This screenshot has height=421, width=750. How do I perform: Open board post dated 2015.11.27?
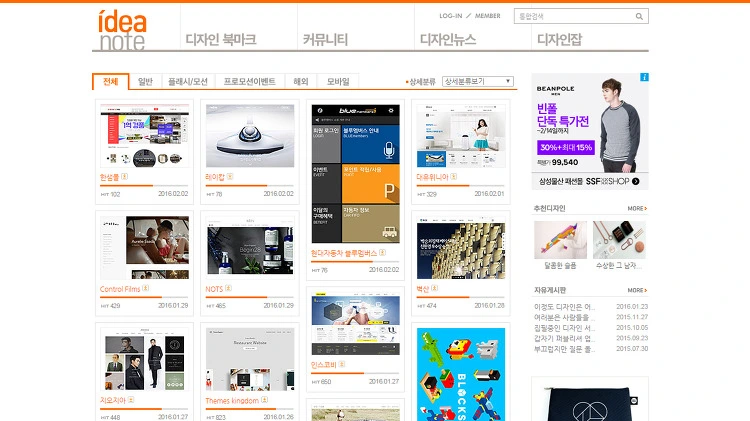click(x=564, y=317)
